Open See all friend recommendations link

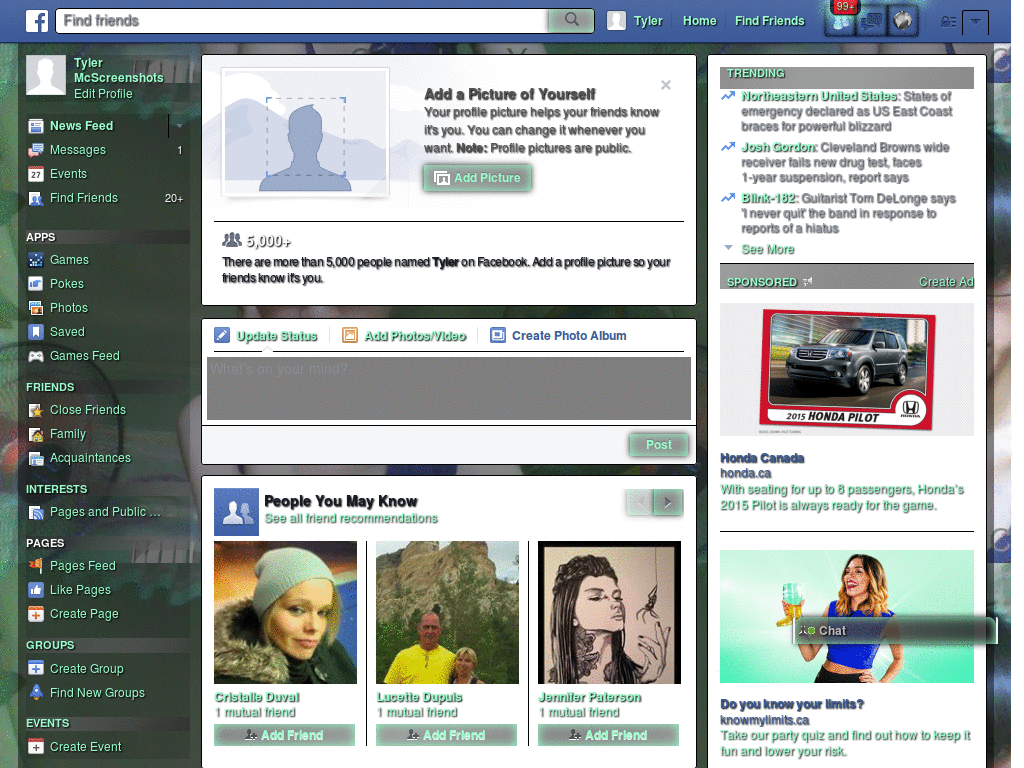[351, 519]
